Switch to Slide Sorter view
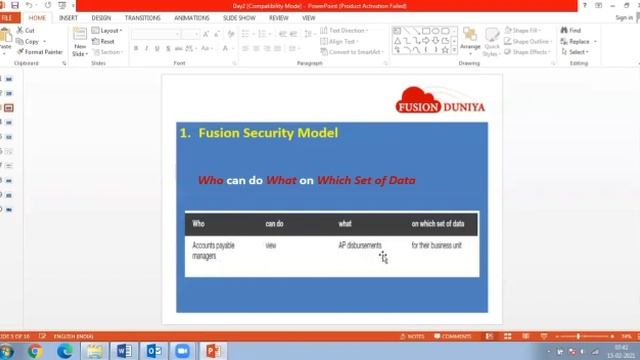Image resolution: width=640 pixels, height=360 pixels. (507, 336)
